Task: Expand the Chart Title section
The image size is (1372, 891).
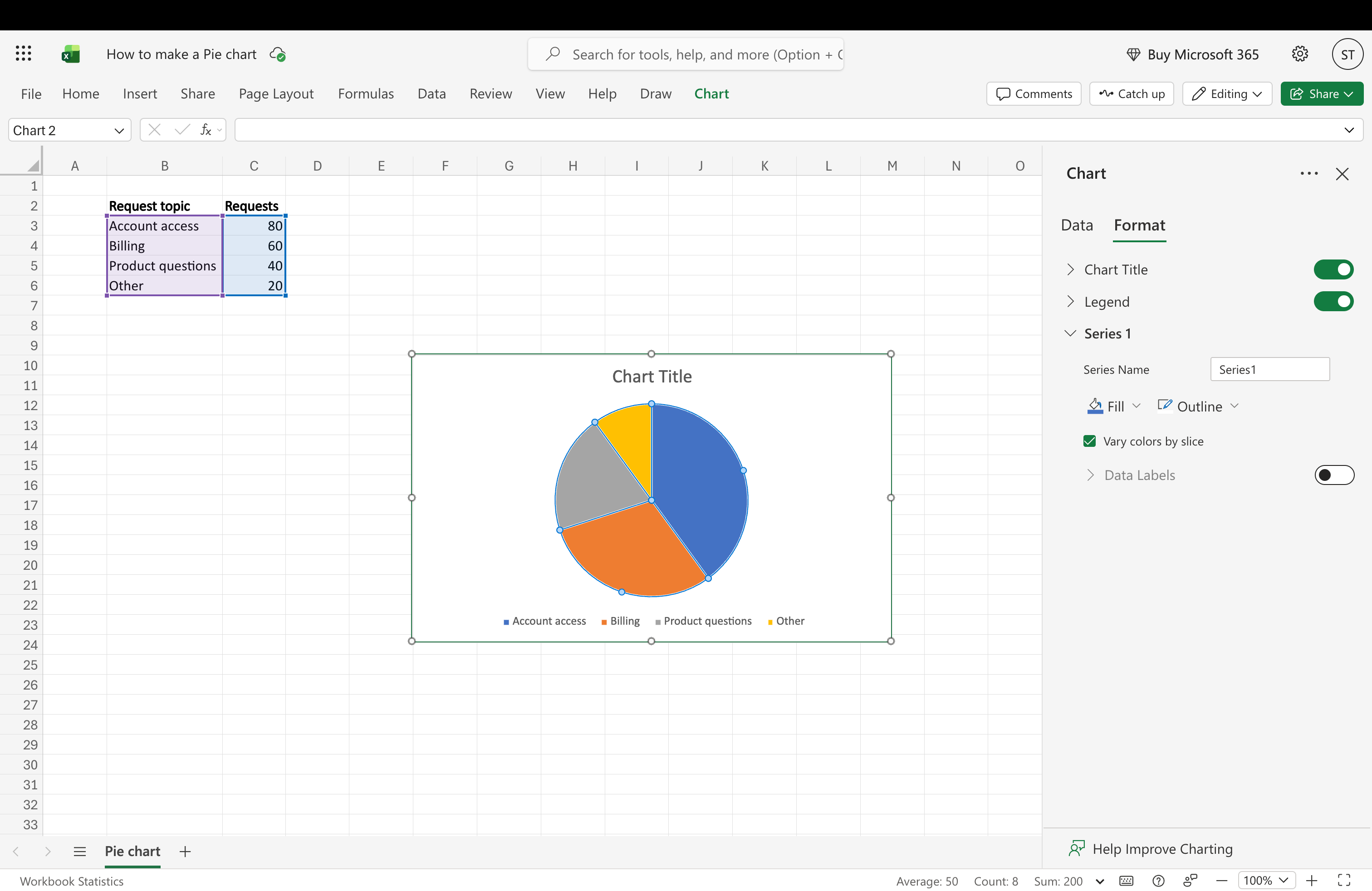Action: point(1070,269)
